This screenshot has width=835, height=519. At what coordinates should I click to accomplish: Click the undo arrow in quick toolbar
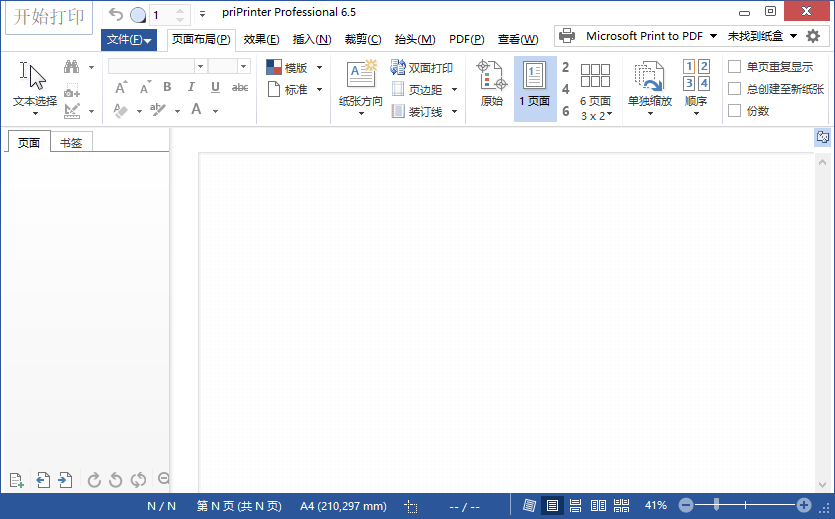tap(116, 14)
